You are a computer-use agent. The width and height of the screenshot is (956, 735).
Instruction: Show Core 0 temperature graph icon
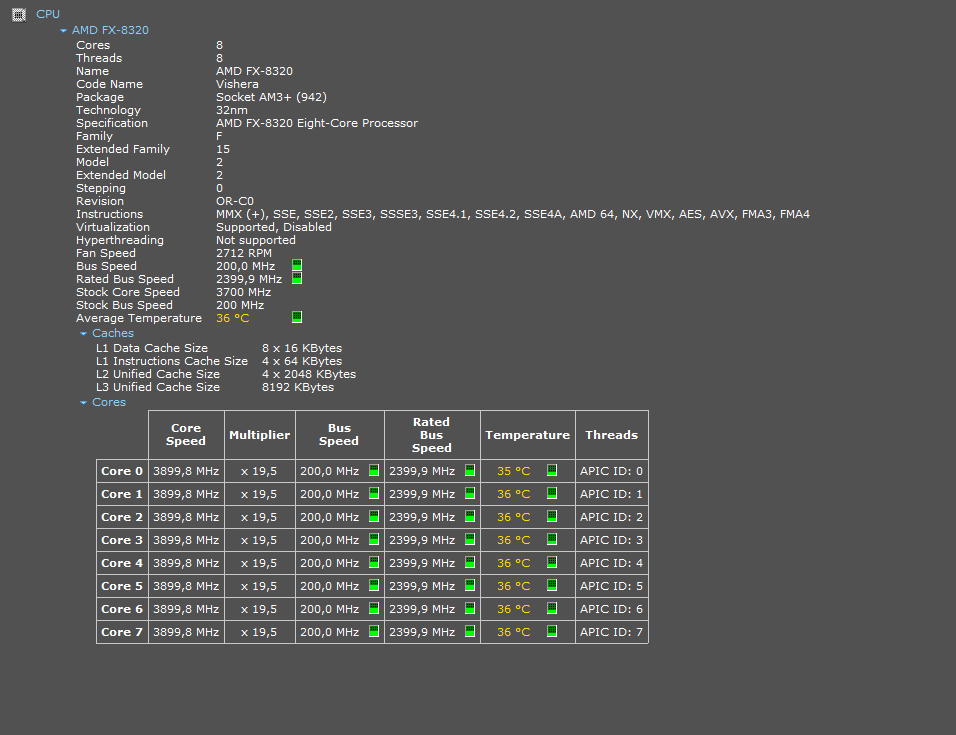pyautogui.click(x=552, y=470)
